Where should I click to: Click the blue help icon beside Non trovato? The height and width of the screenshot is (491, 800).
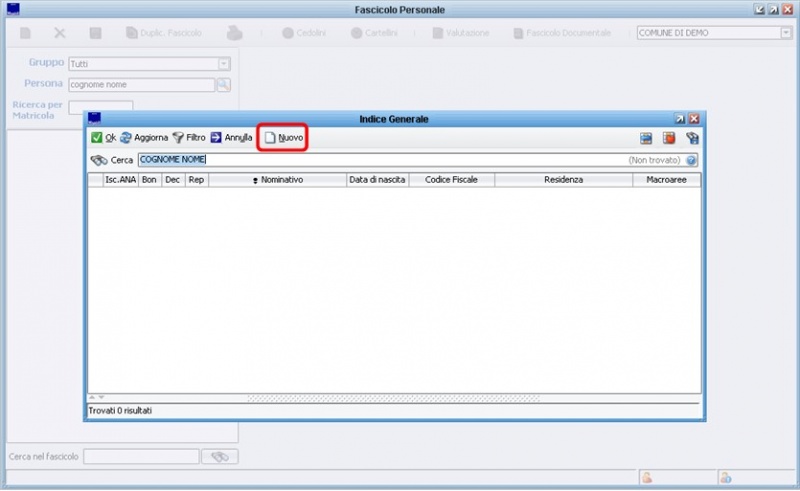coord(691,160)
